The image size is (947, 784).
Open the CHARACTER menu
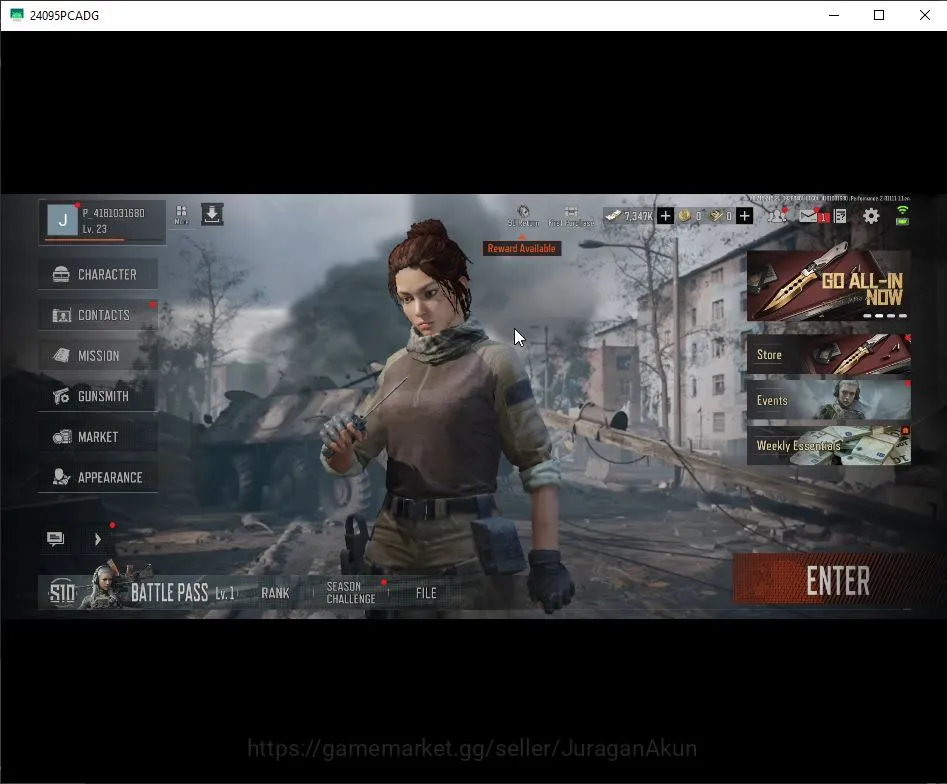[x=98, y=274]
